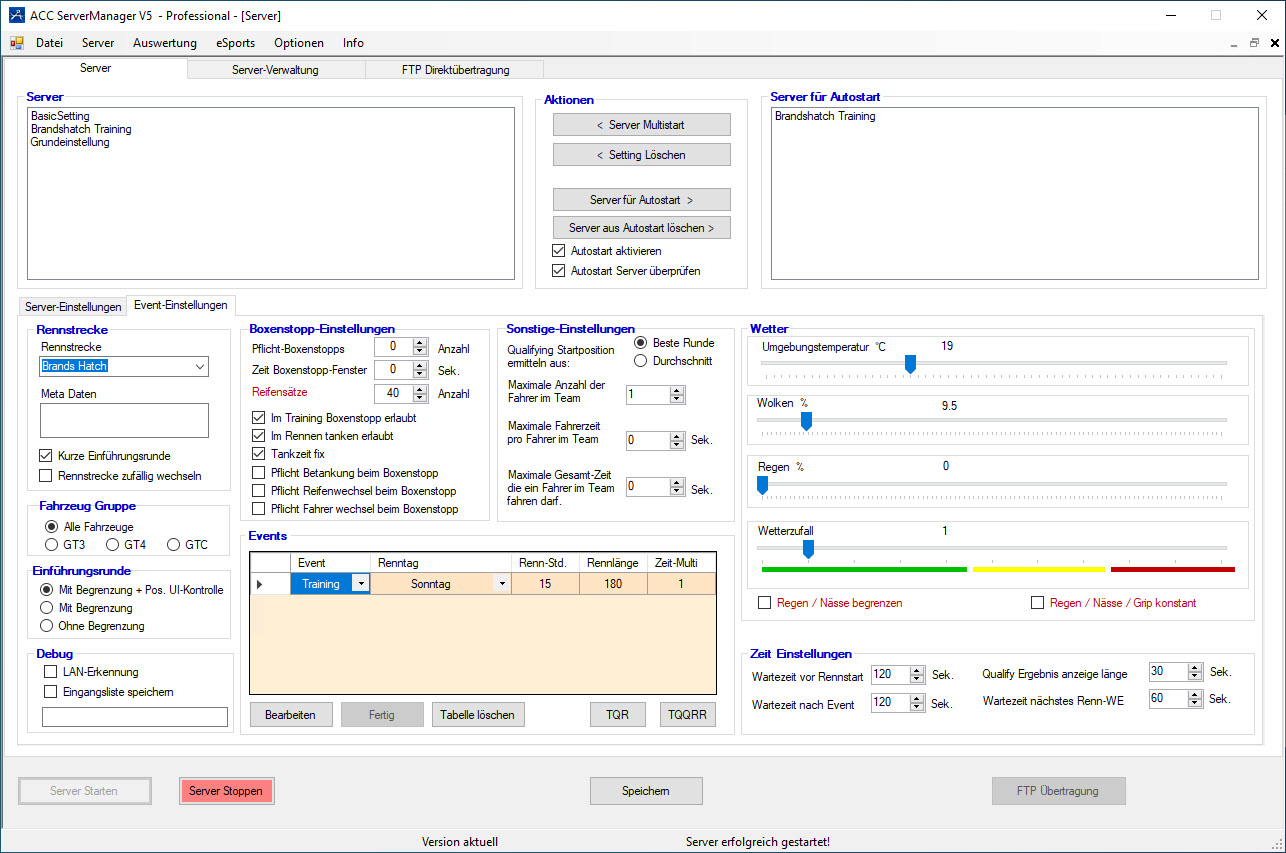Uncheck Autostart aktivieren
Screen dimensions: 1286x853
pos(559,251)
